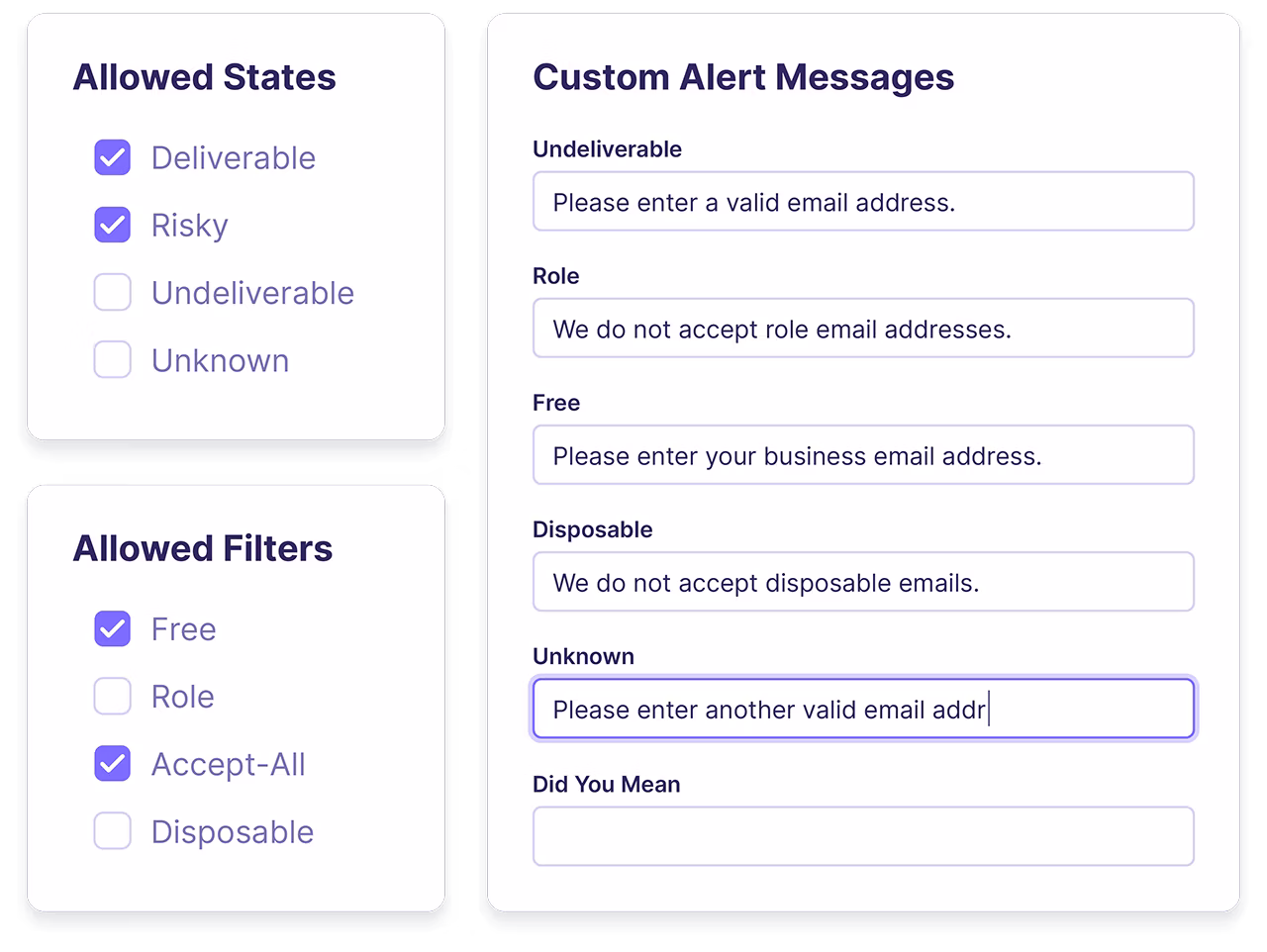Click the Allowed States heading
Viewport: 1267px width, 952px height.
point(204,77)
